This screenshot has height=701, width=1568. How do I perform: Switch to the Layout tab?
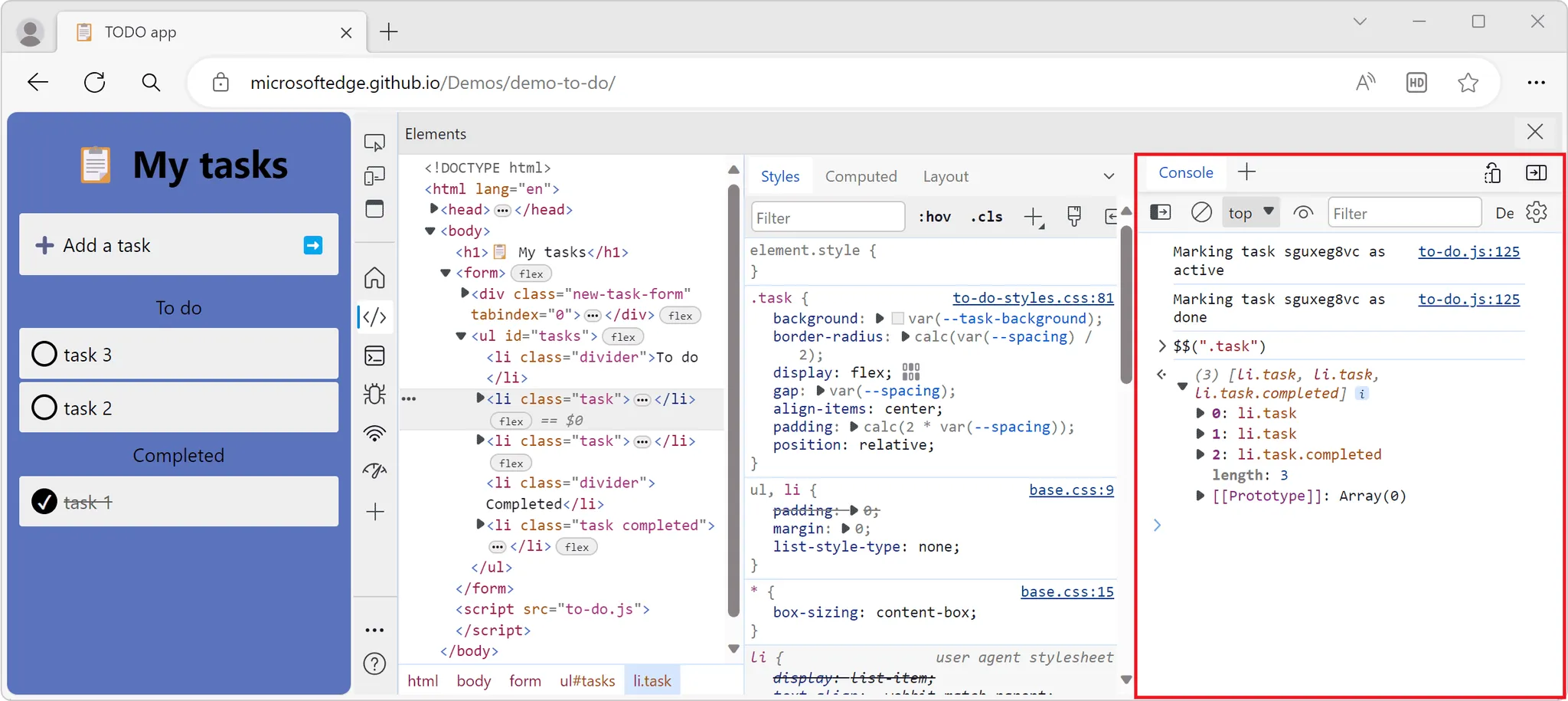point(945,175)
